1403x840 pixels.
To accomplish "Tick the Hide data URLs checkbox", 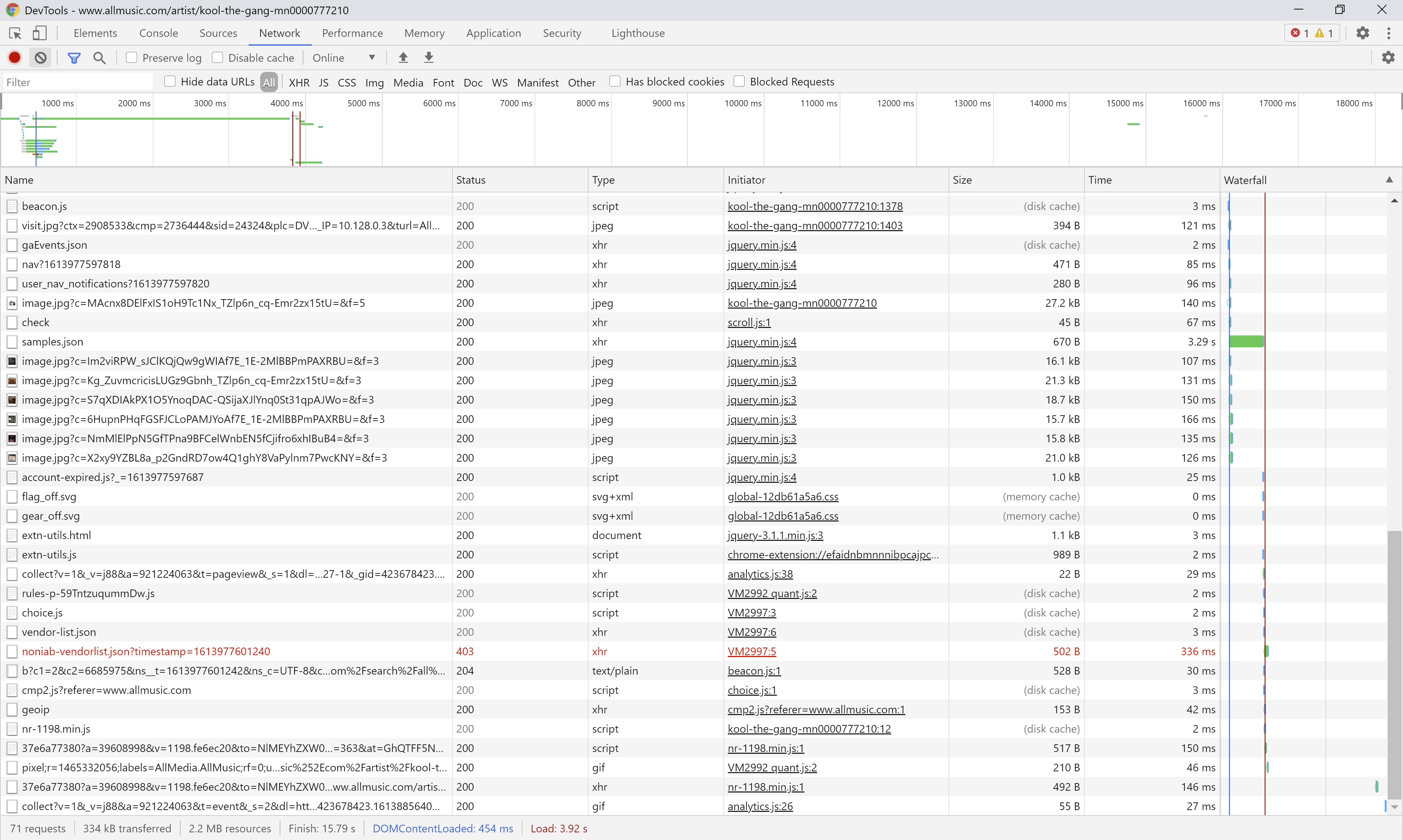I will [170, 81].
